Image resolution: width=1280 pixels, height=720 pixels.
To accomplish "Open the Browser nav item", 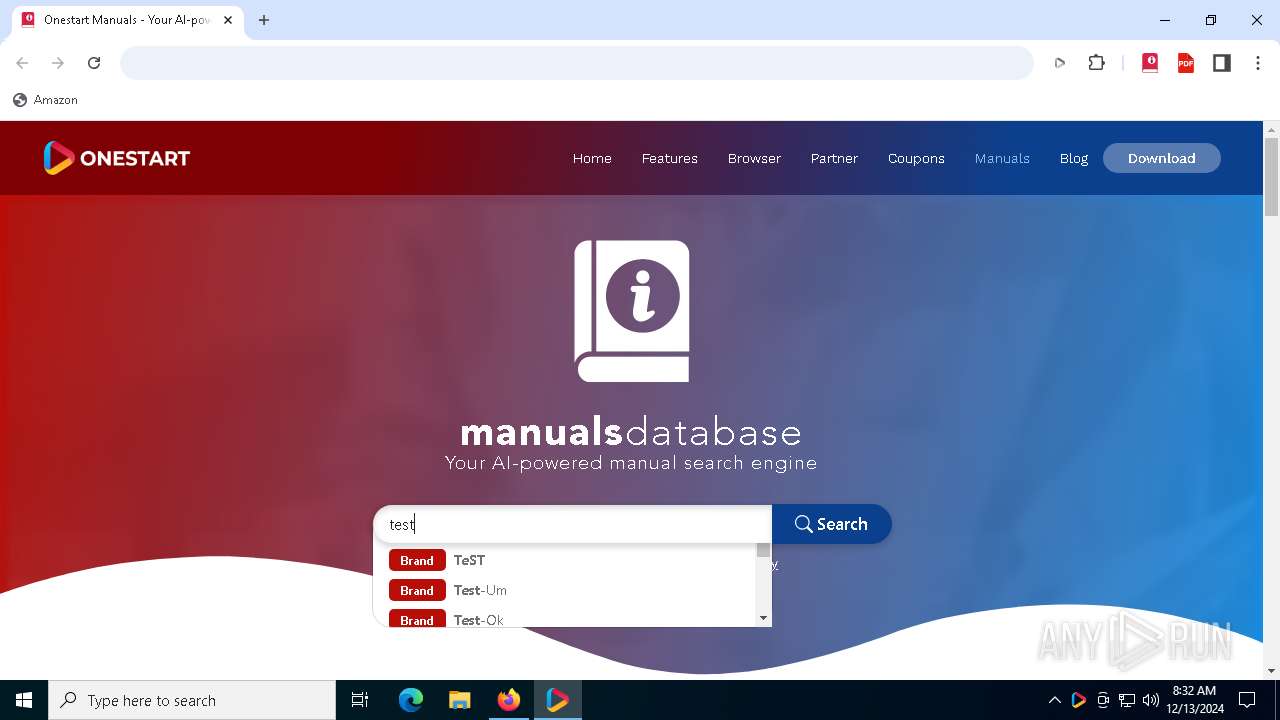I will coord(754,158).
